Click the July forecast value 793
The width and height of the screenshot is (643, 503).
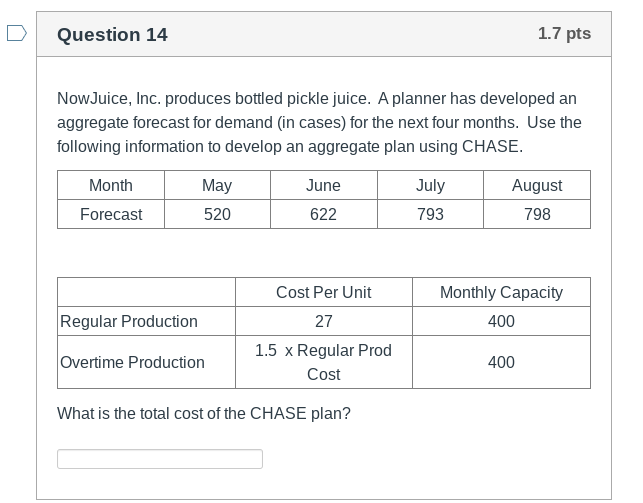[430, 214]
